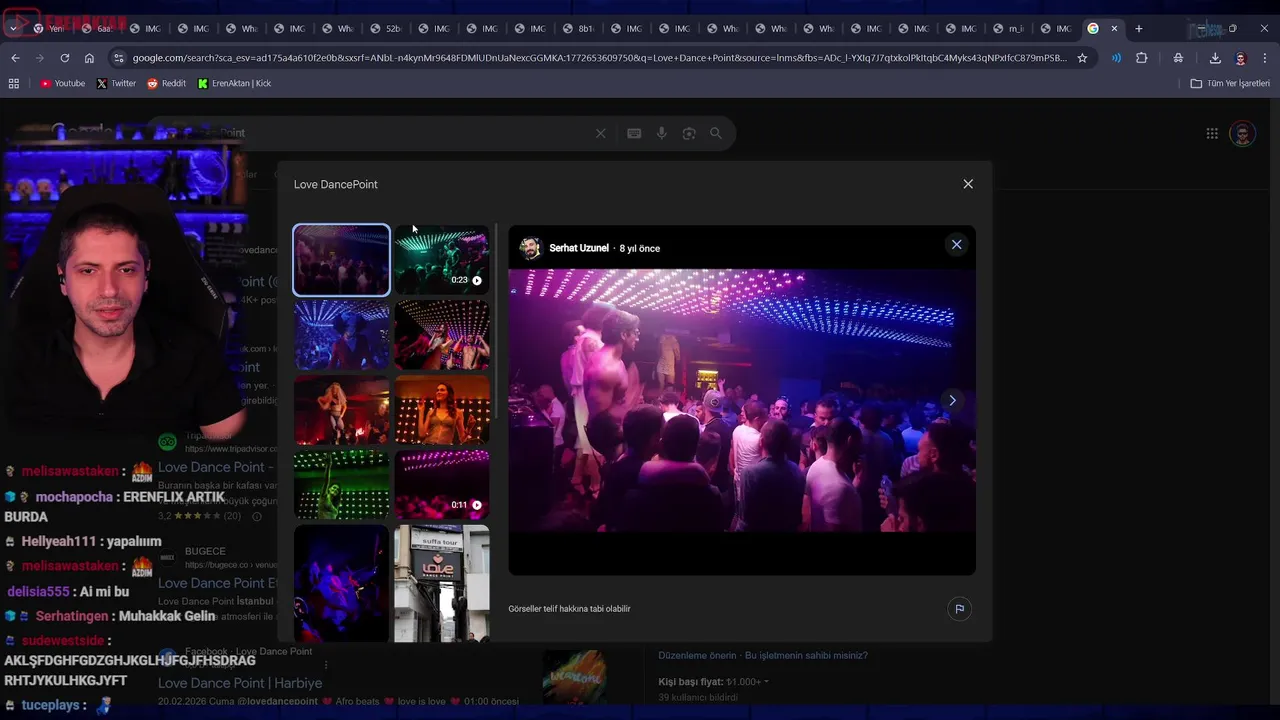The image size is (1280, 720).
Task: Report the photo with the flag icon
Action: [x=959, y=608]
